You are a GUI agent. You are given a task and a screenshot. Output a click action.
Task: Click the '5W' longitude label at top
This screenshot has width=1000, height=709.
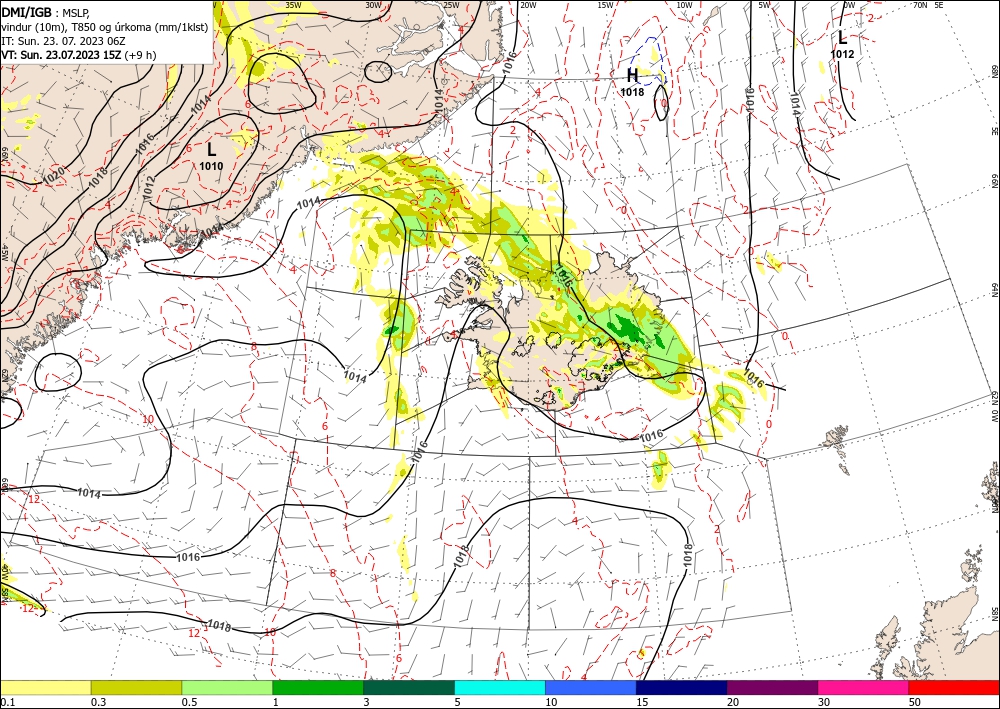[765, 5]
